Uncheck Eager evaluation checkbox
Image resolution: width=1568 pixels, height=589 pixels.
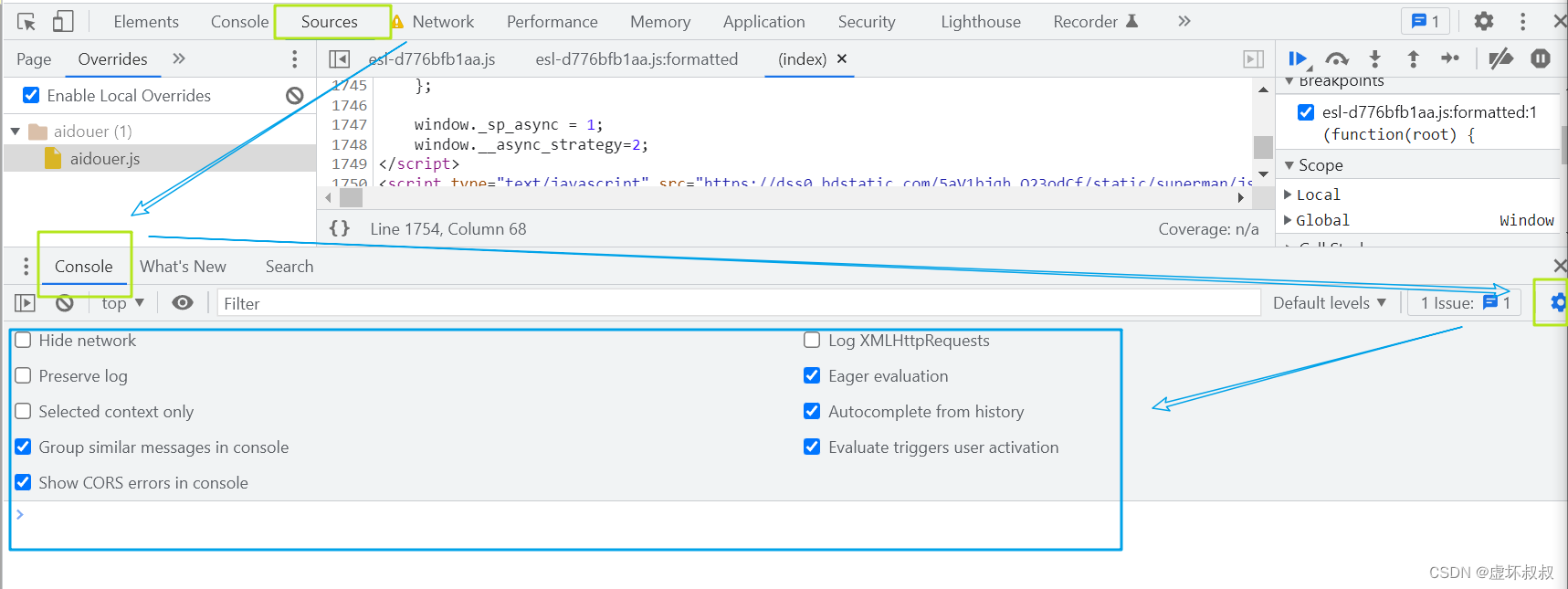812,375
